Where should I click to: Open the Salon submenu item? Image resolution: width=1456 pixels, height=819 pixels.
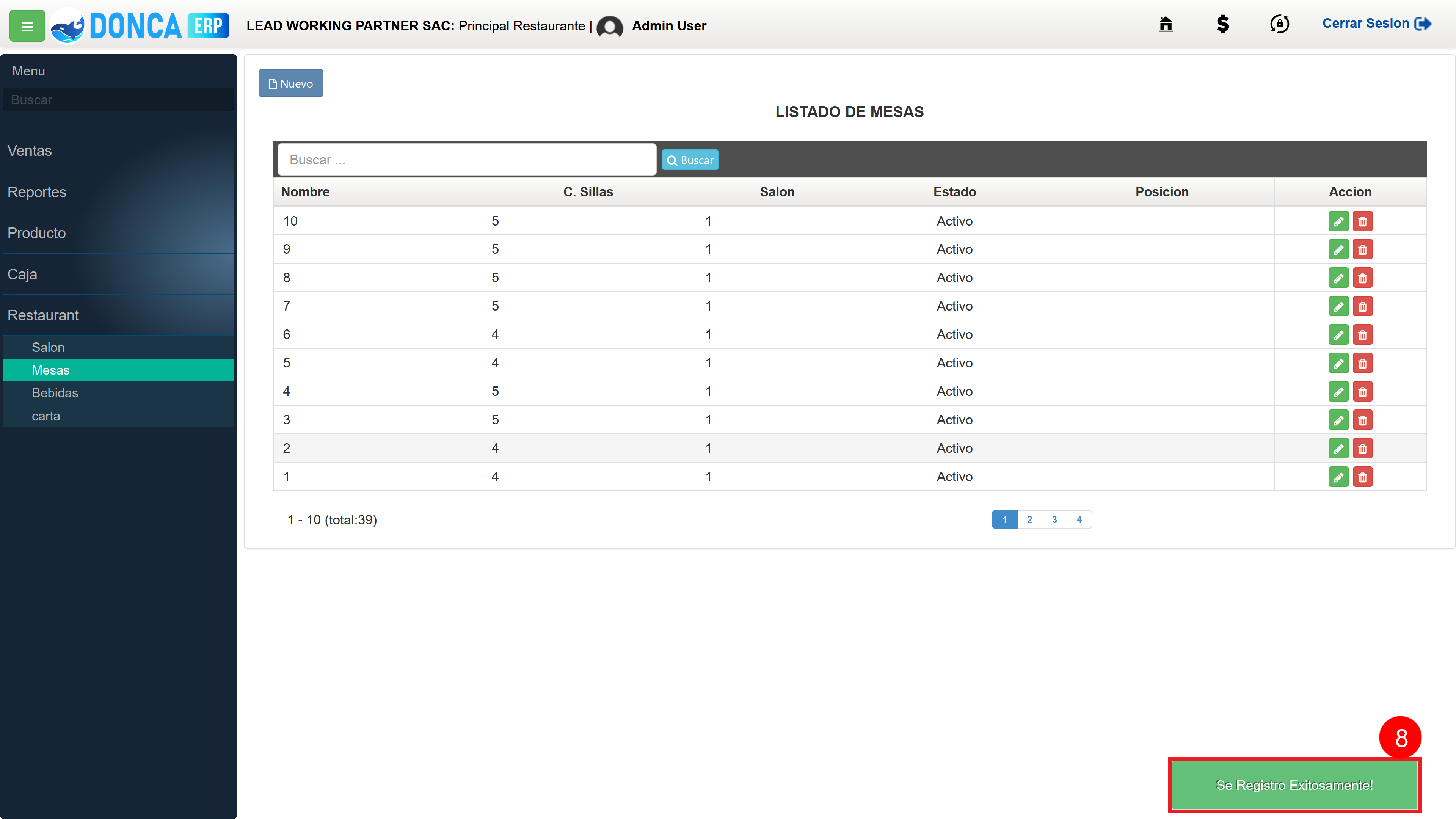click(x=119, y=347)
